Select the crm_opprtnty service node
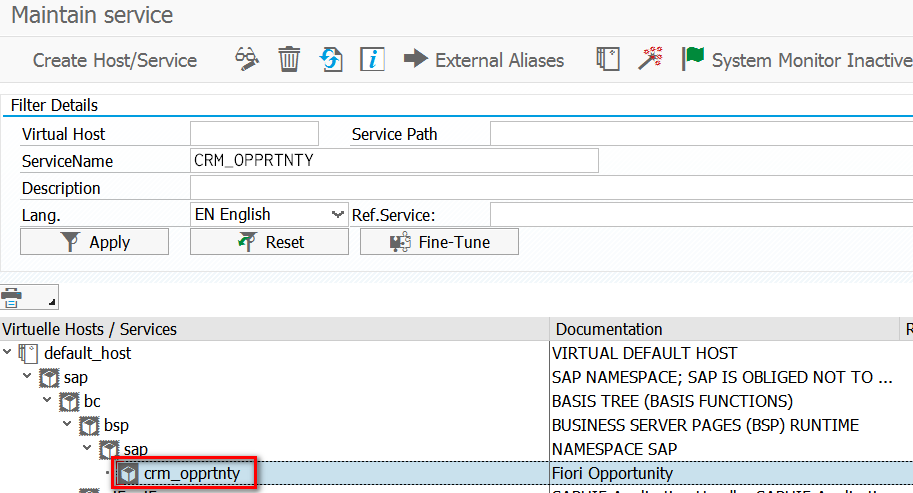This screenshot has height=493, width=913. pyautogui.click(x=193, y=473)
